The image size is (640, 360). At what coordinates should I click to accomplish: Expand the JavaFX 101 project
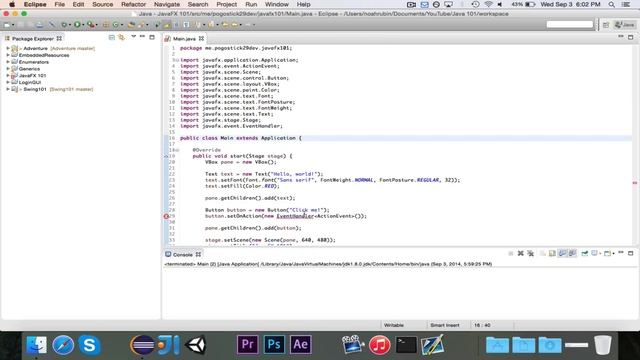[8, 76]
